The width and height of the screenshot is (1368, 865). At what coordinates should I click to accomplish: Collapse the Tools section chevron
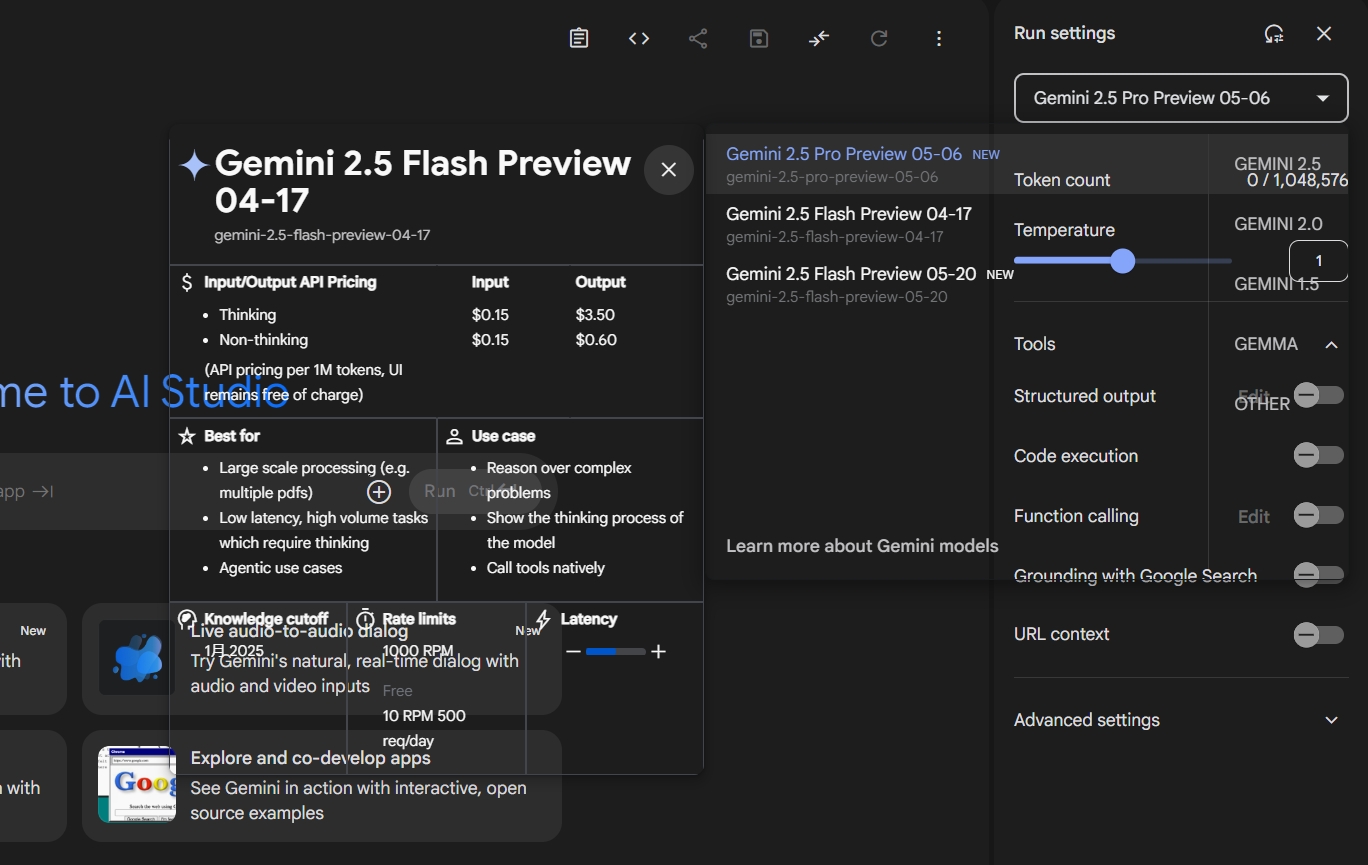point(1331,345)
